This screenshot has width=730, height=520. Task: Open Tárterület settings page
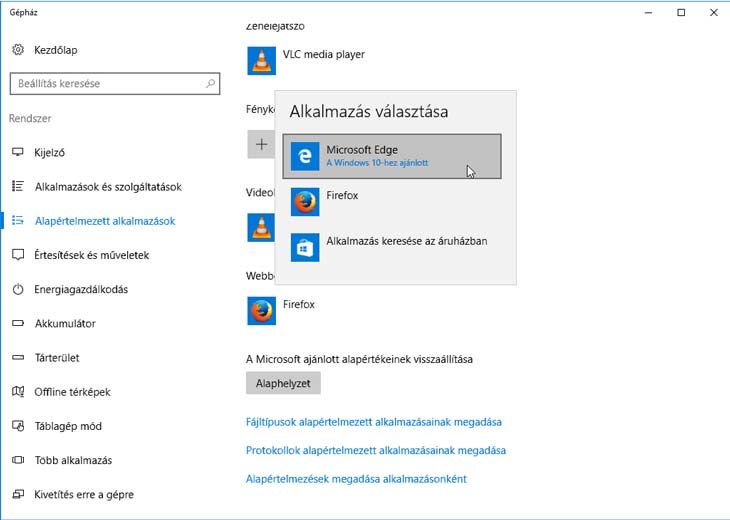pyautogui.click(x=57, y=358)
